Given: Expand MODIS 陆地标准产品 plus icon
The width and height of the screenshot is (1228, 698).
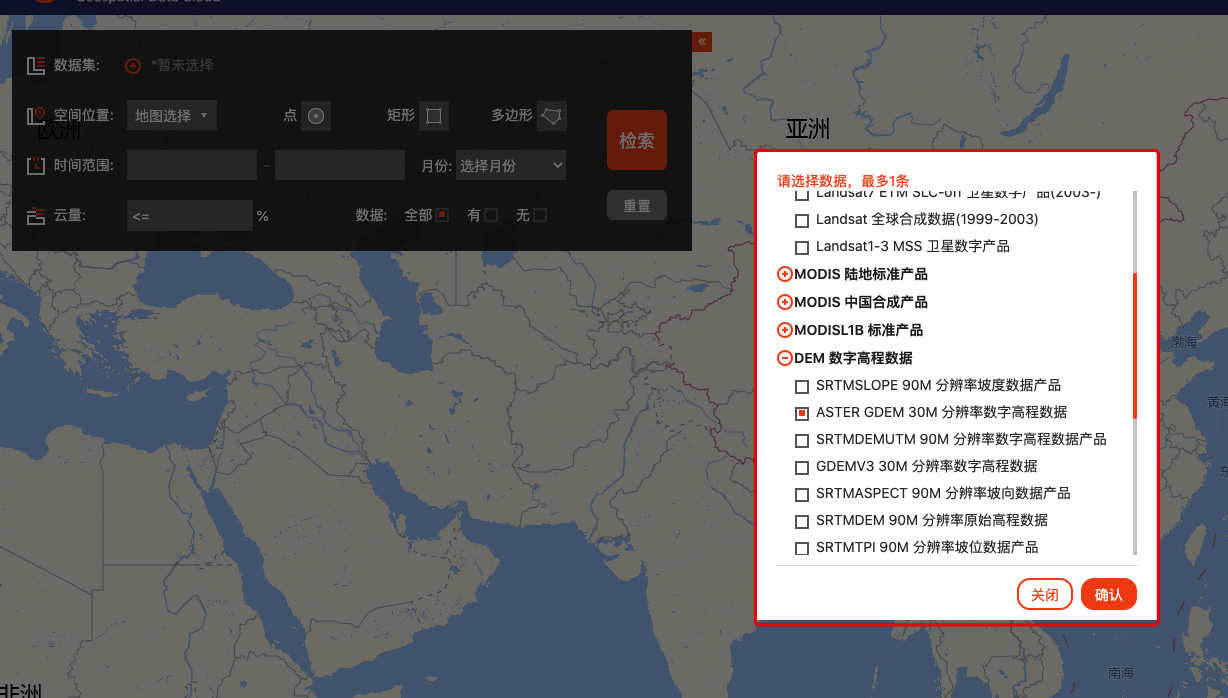Looking at the screenshot, I should [785, 274].
